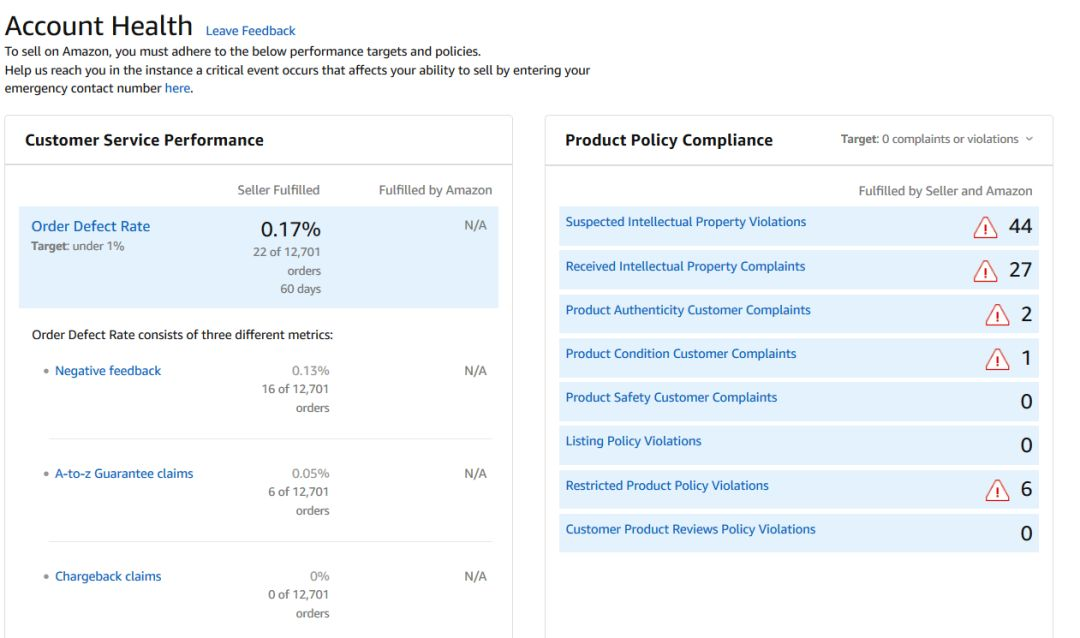Open Product Authenticity Customer Complaints

(688, 310)
